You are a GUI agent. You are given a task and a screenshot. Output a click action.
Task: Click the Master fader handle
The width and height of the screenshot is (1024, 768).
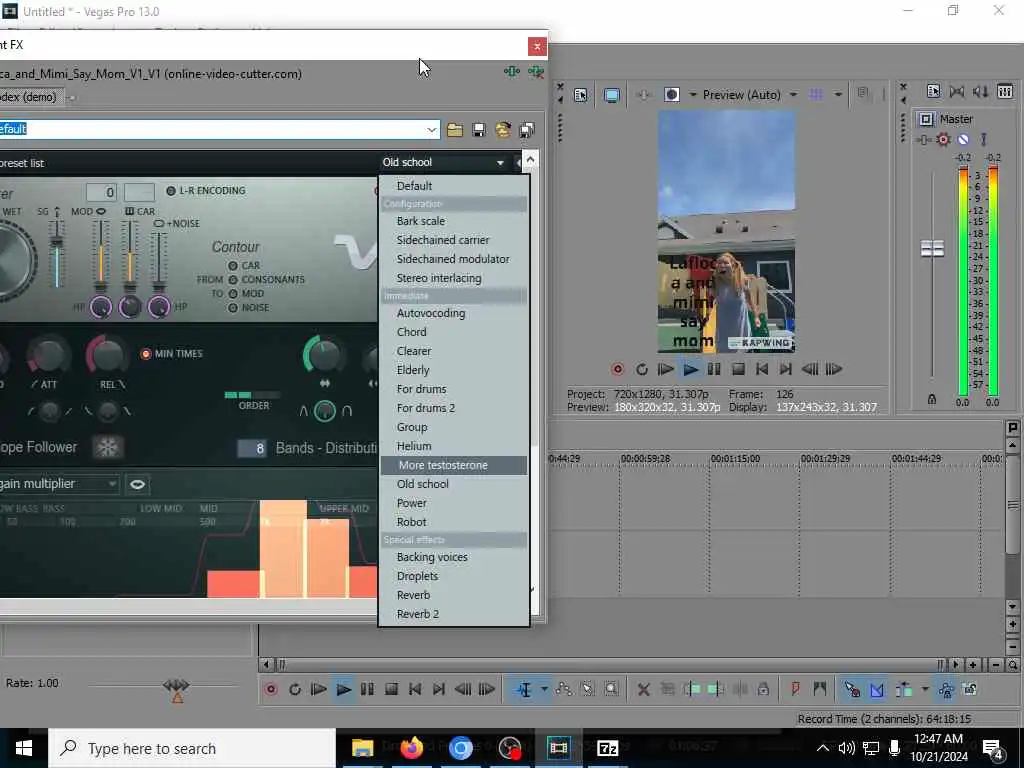pyautogui.click(x=932, y=248)
